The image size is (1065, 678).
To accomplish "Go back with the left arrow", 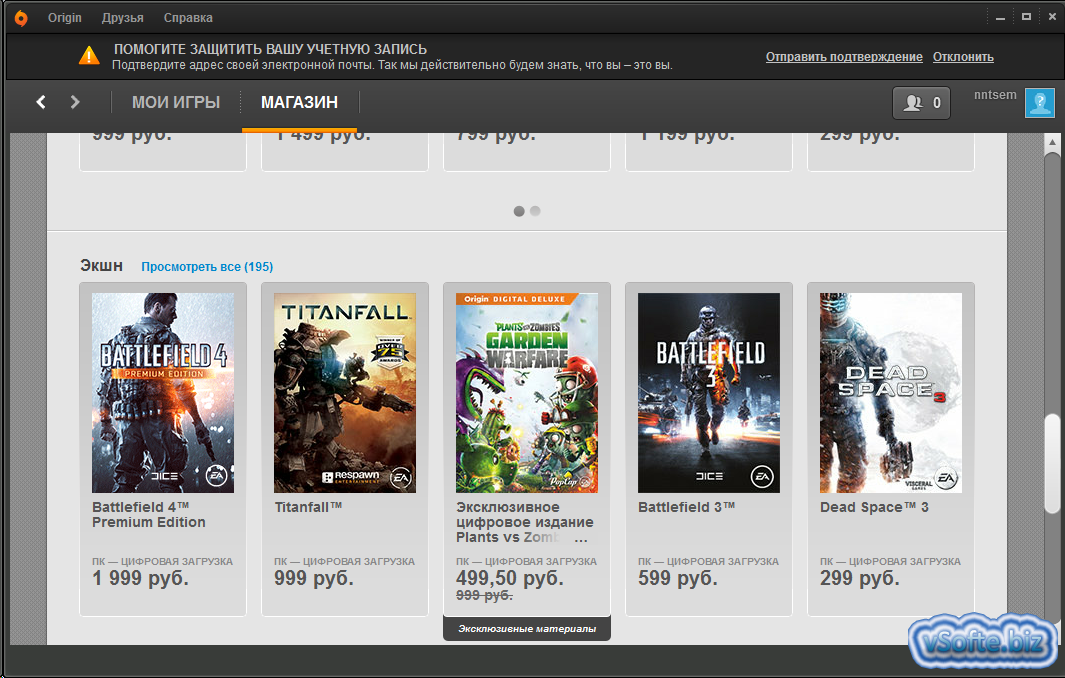I will click(x=41, y=102).
